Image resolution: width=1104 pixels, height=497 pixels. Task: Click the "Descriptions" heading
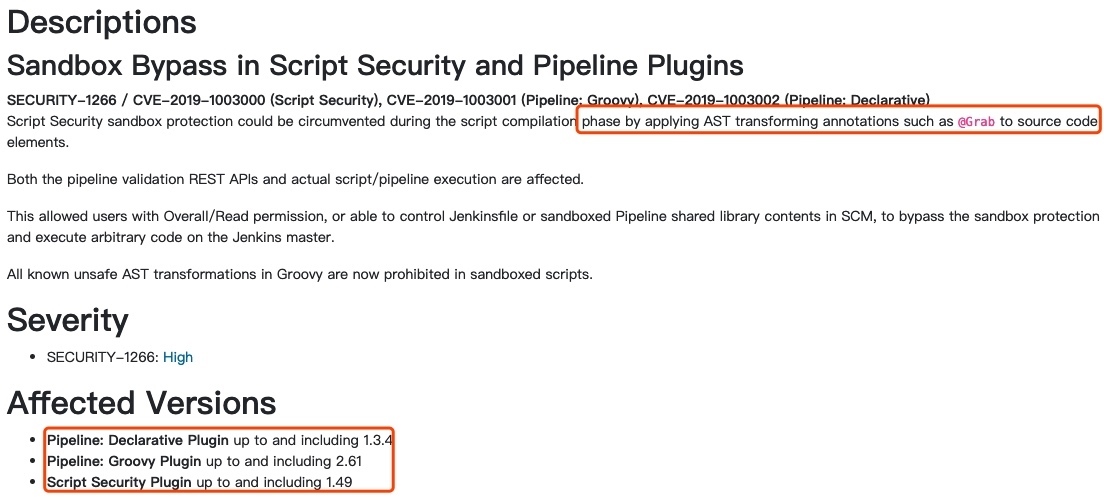click(x=102, y=23)
